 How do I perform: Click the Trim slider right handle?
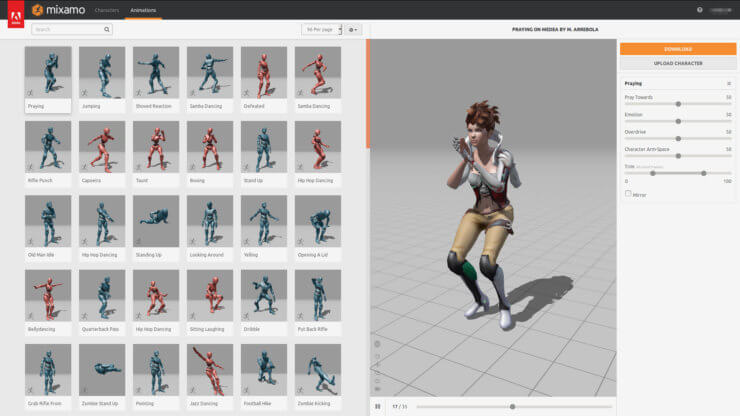(x=704, y=173)
